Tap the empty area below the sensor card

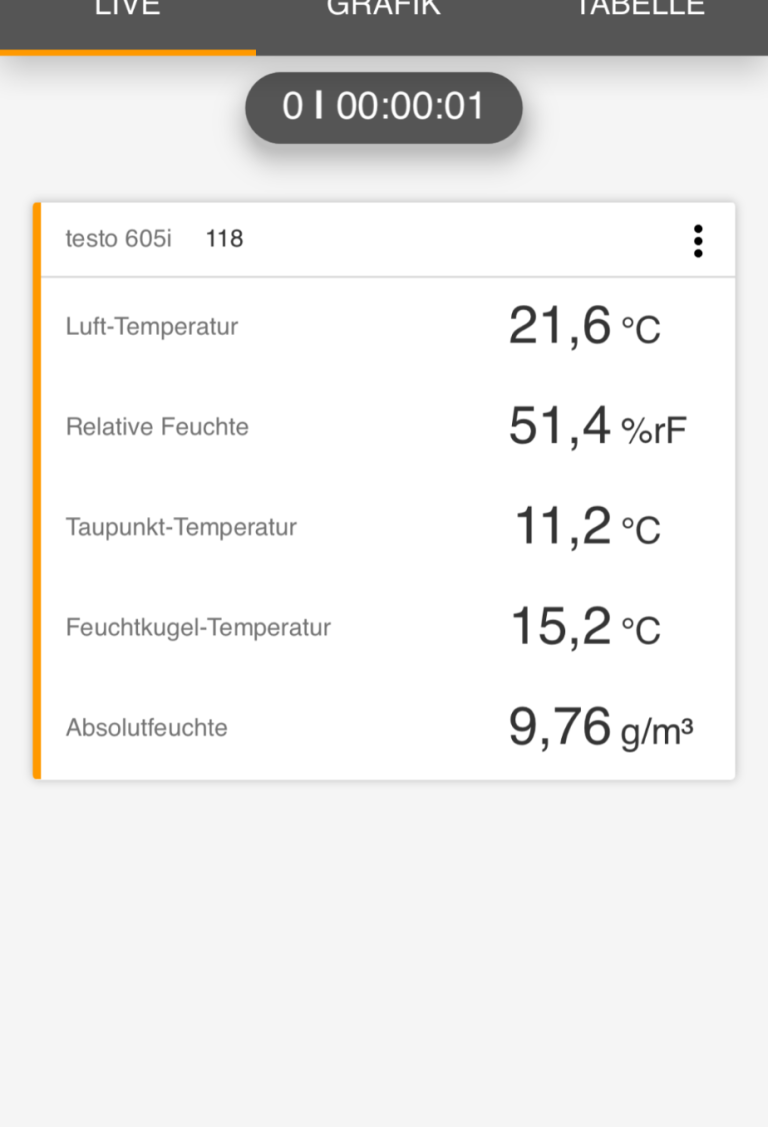(x=384, y=949)
